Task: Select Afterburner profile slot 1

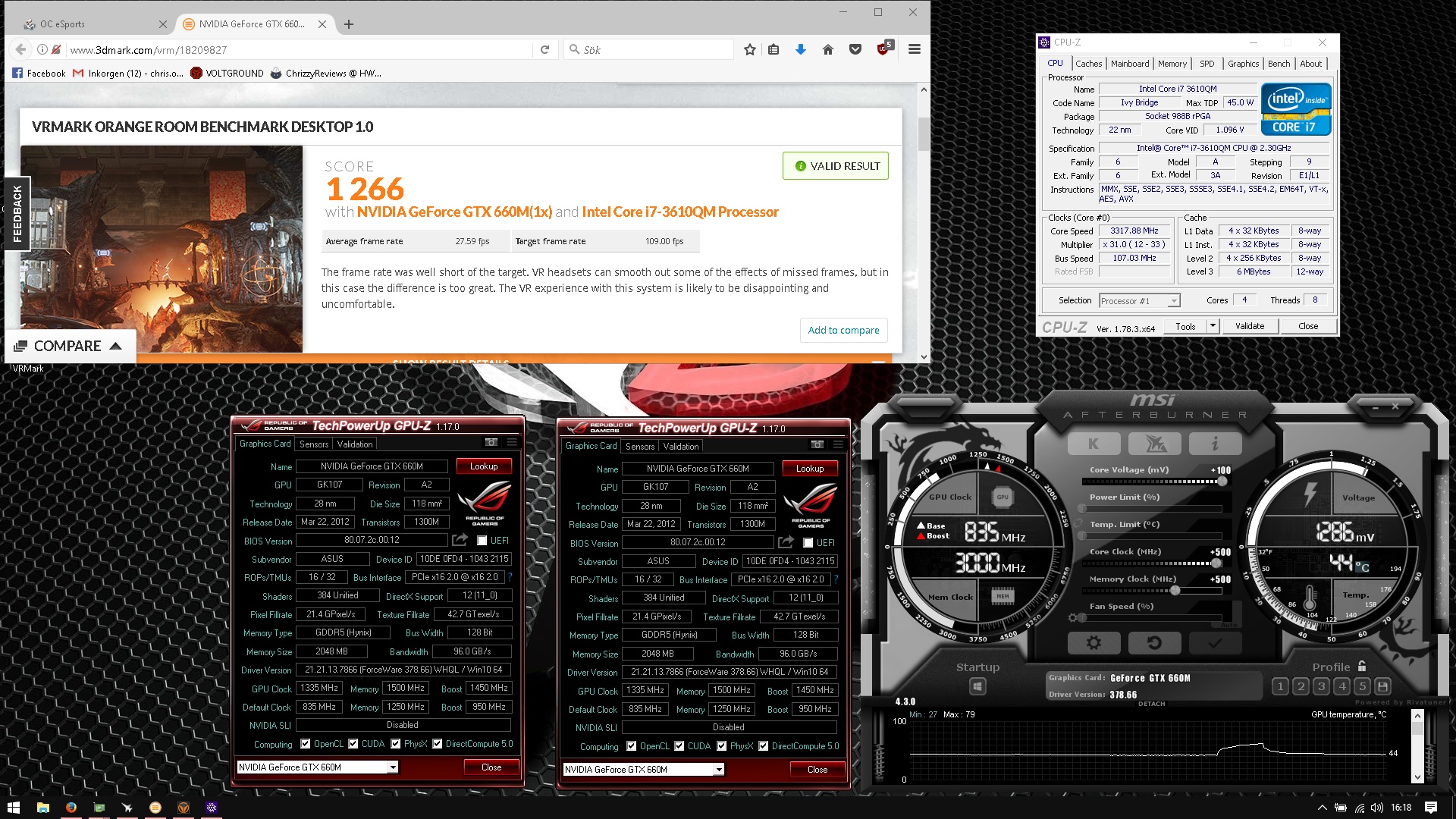Action: point(1280,686)
